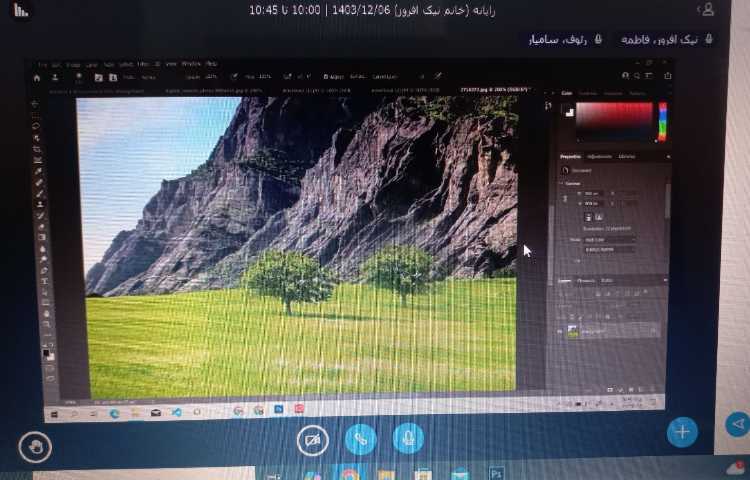Toggle pressure for opacity icon
This screenshot has height=480, width=750.
234,76
